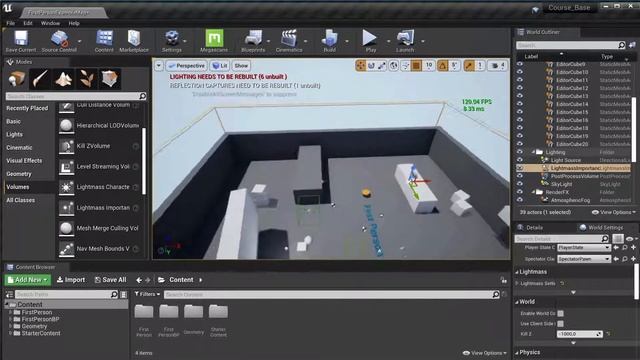Click the Show button in viewport
640x360 pixels.
pos(241,66)
